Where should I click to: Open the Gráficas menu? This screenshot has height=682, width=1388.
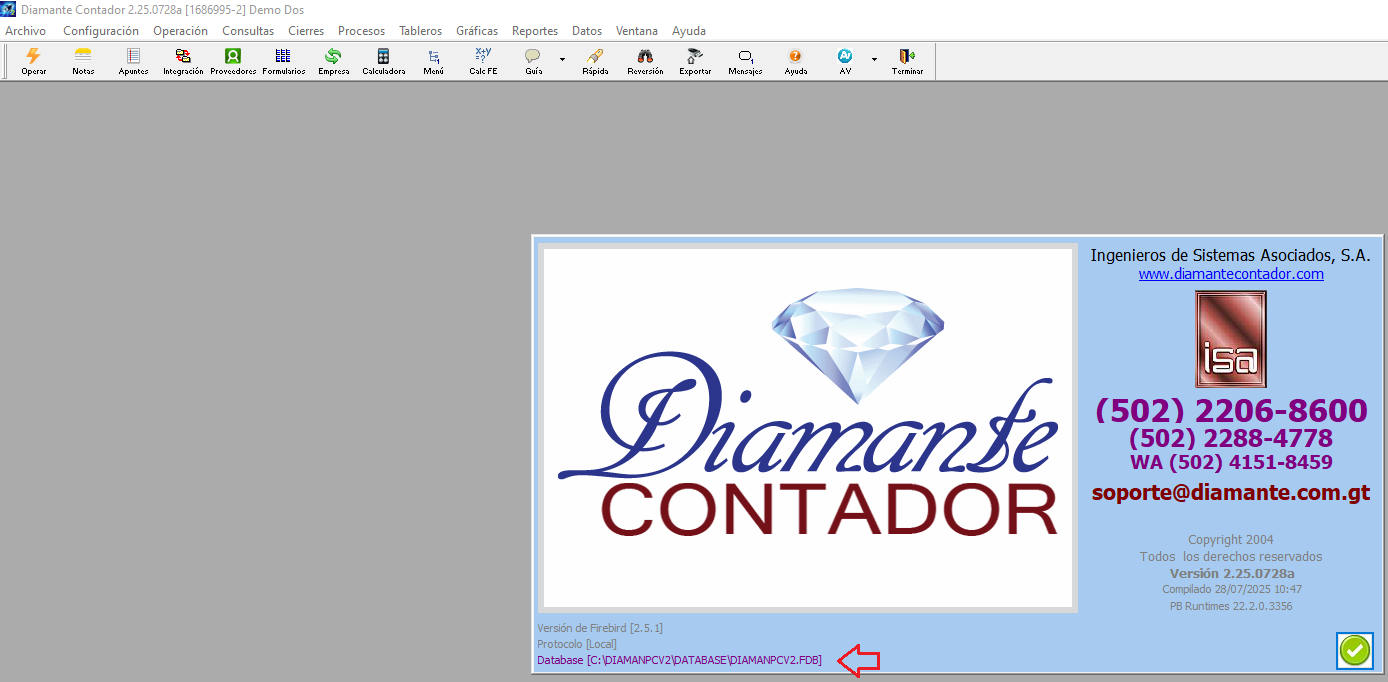(477, 31)
